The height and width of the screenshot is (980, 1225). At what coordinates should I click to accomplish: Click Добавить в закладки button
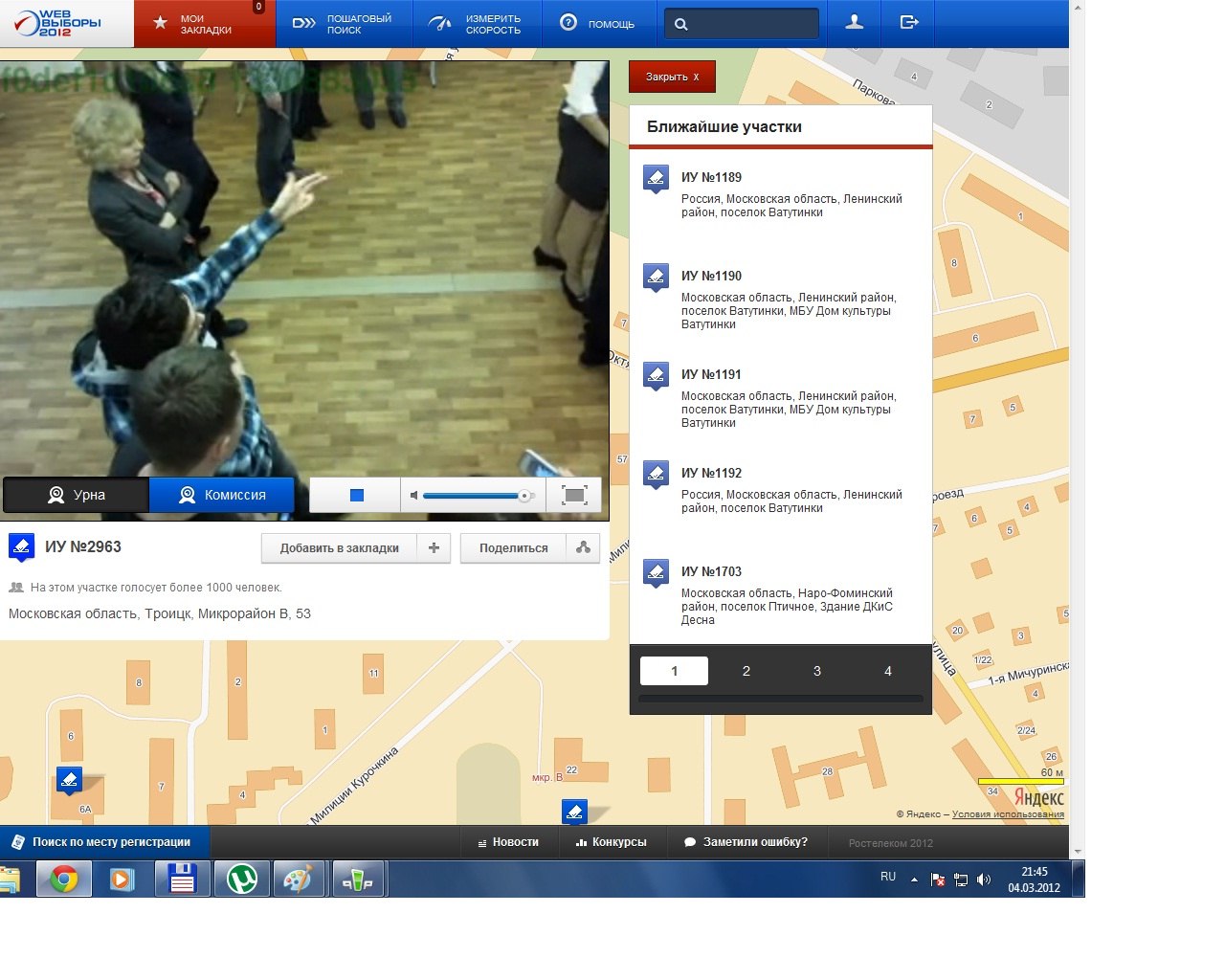click(339, 547)
